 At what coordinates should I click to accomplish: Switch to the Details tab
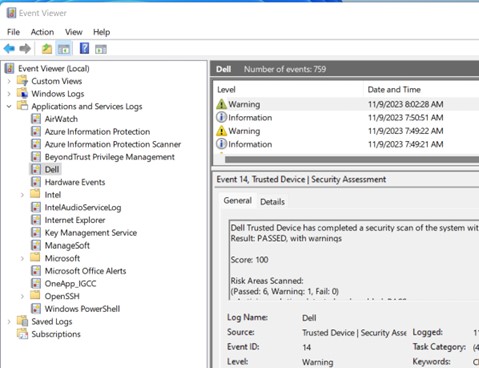[272, 202]
